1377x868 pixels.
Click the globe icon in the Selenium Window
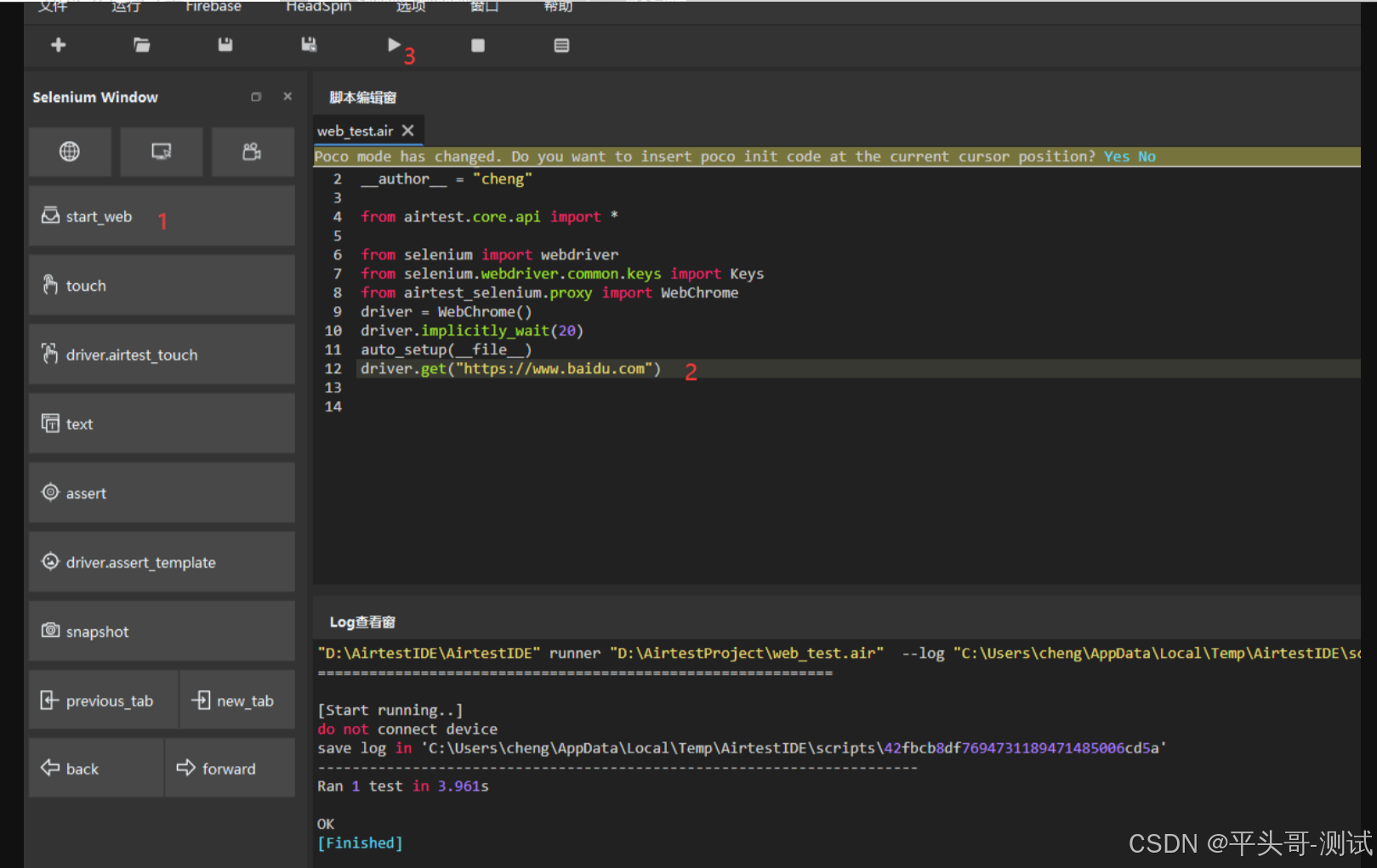70,151
